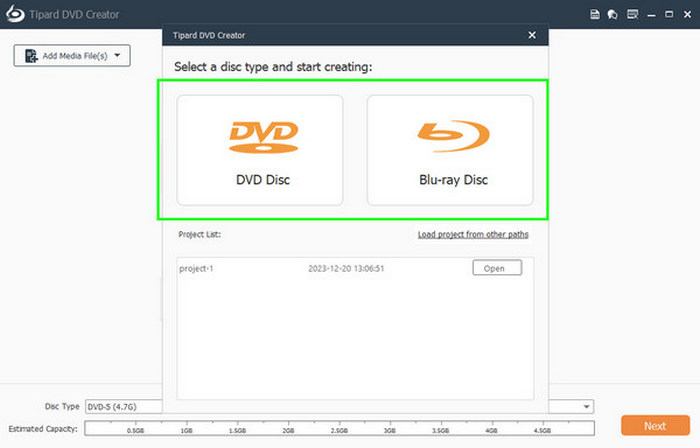This screenshot has width=700, height=448.
Task: Open the menu panel icon in title bar
Action: [633, 14]
